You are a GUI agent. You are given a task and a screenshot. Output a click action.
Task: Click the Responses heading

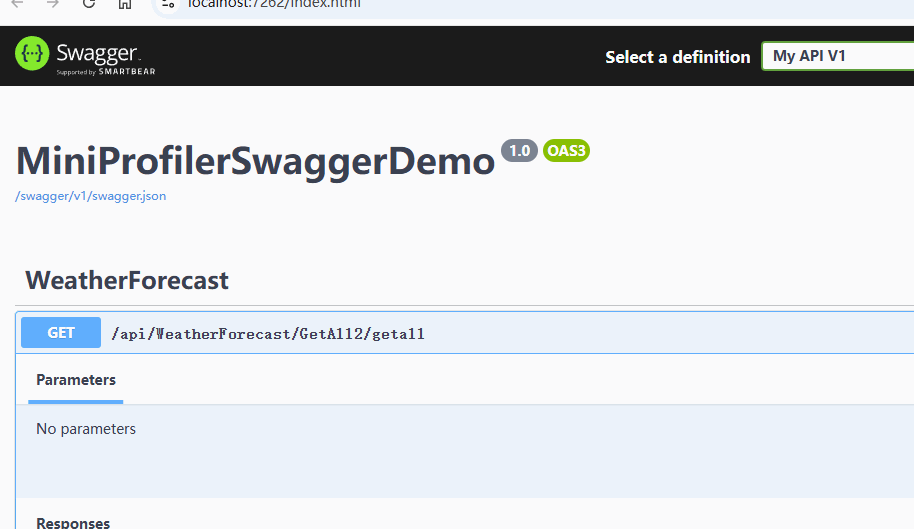(x=73, y=523)
